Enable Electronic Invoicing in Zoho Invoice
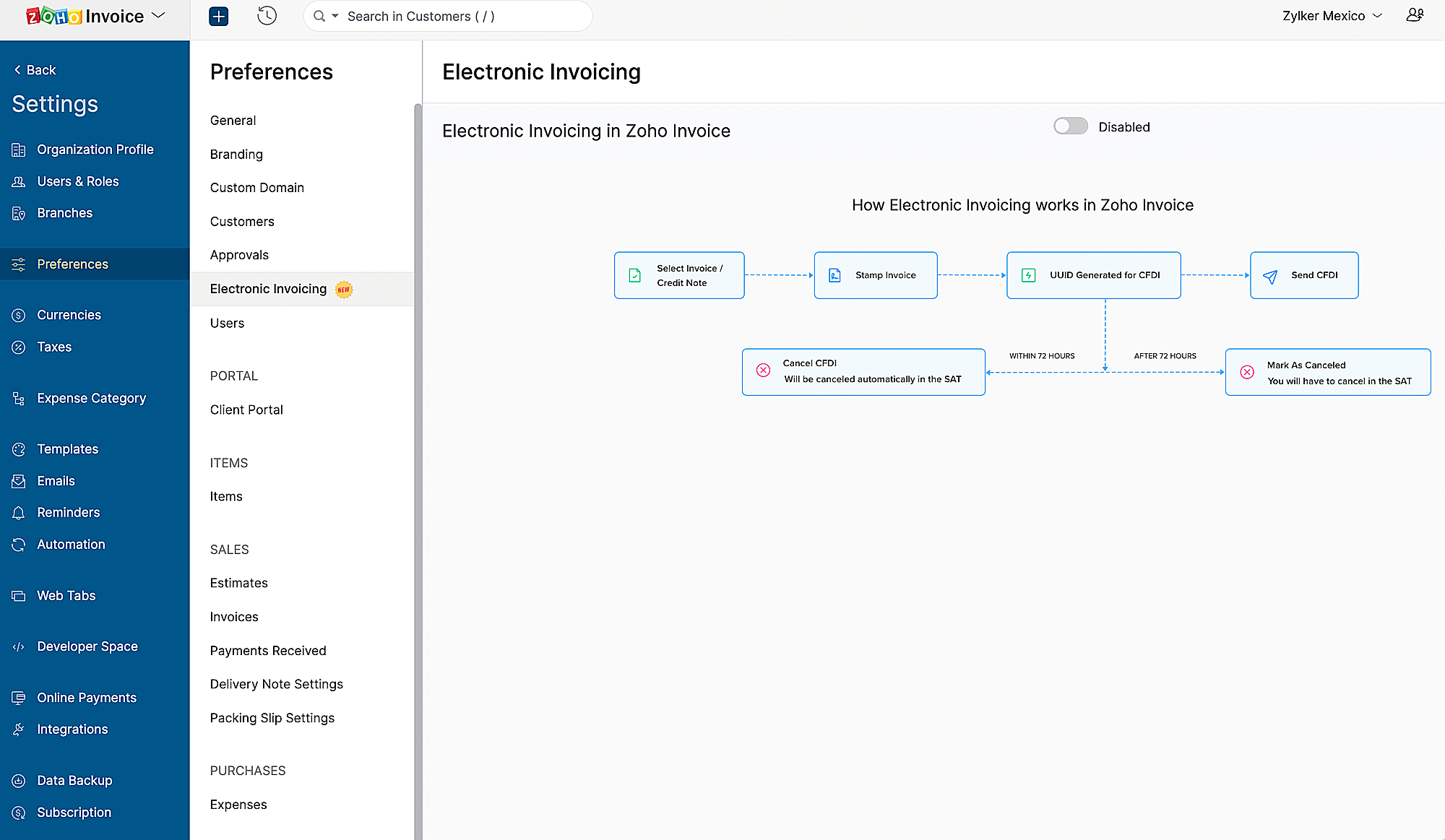This screenshot has height=840, width=1445. pos(1070,126)
